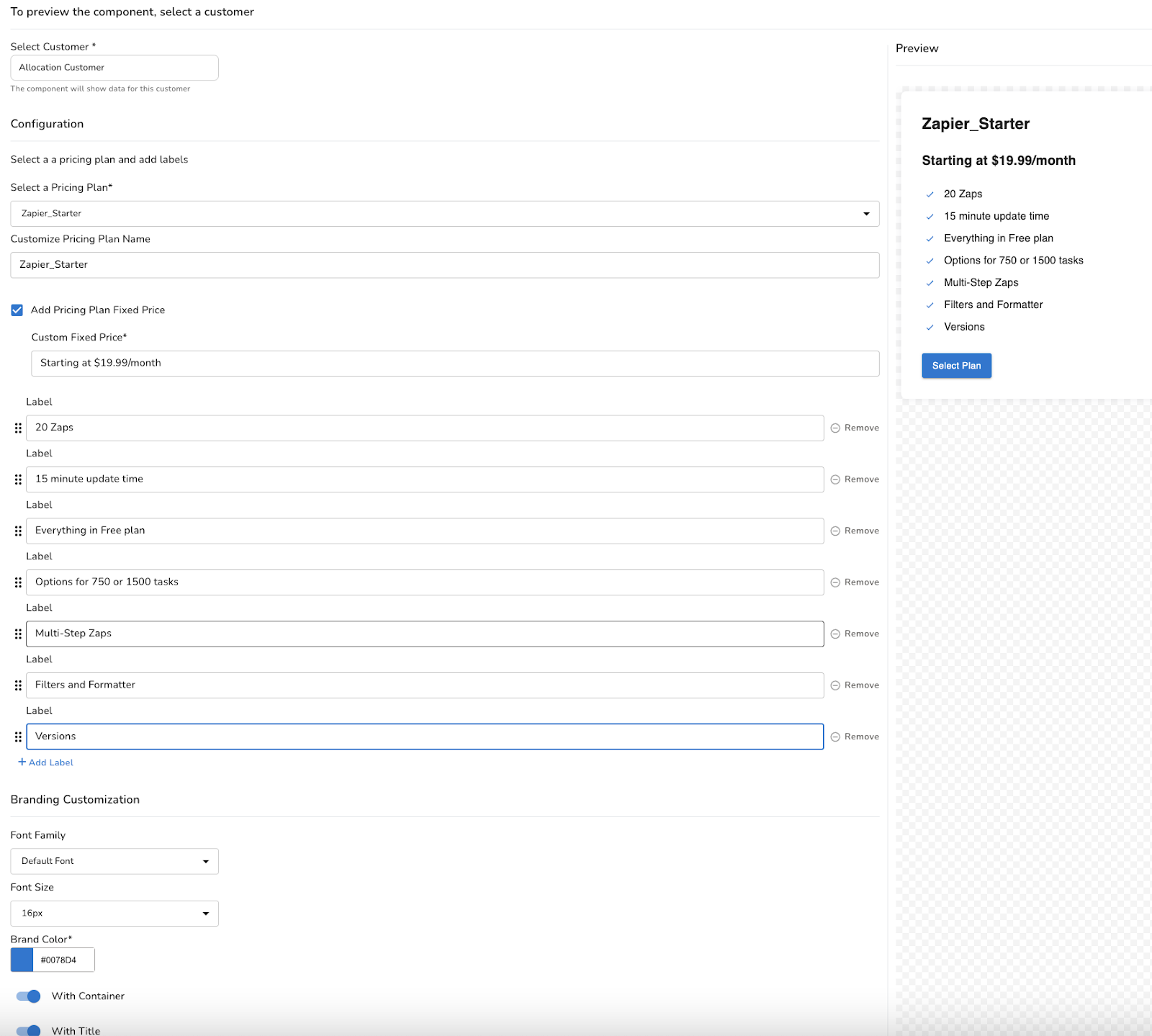Click drag handle of 15 minute update time
Screen dimensions: 1152x1036
[x=18, y=479]
